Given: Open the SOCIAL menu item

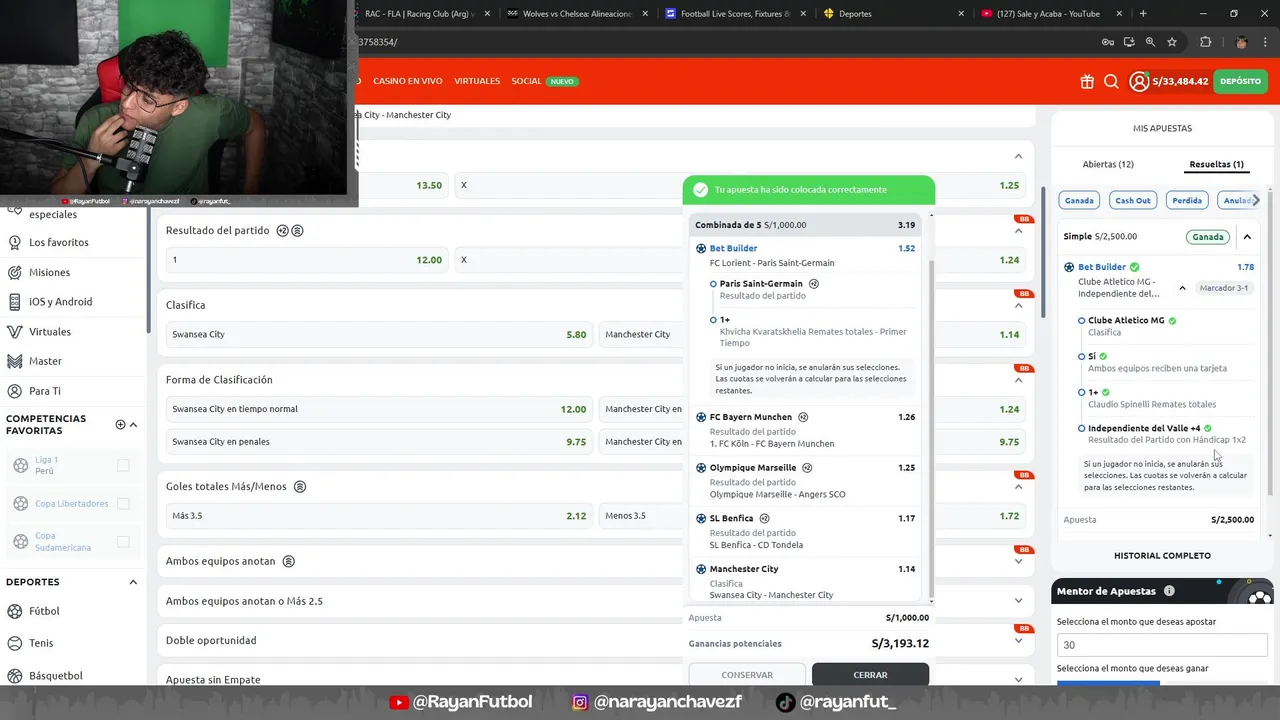Looking at the screenshot, I should point(526,81).
